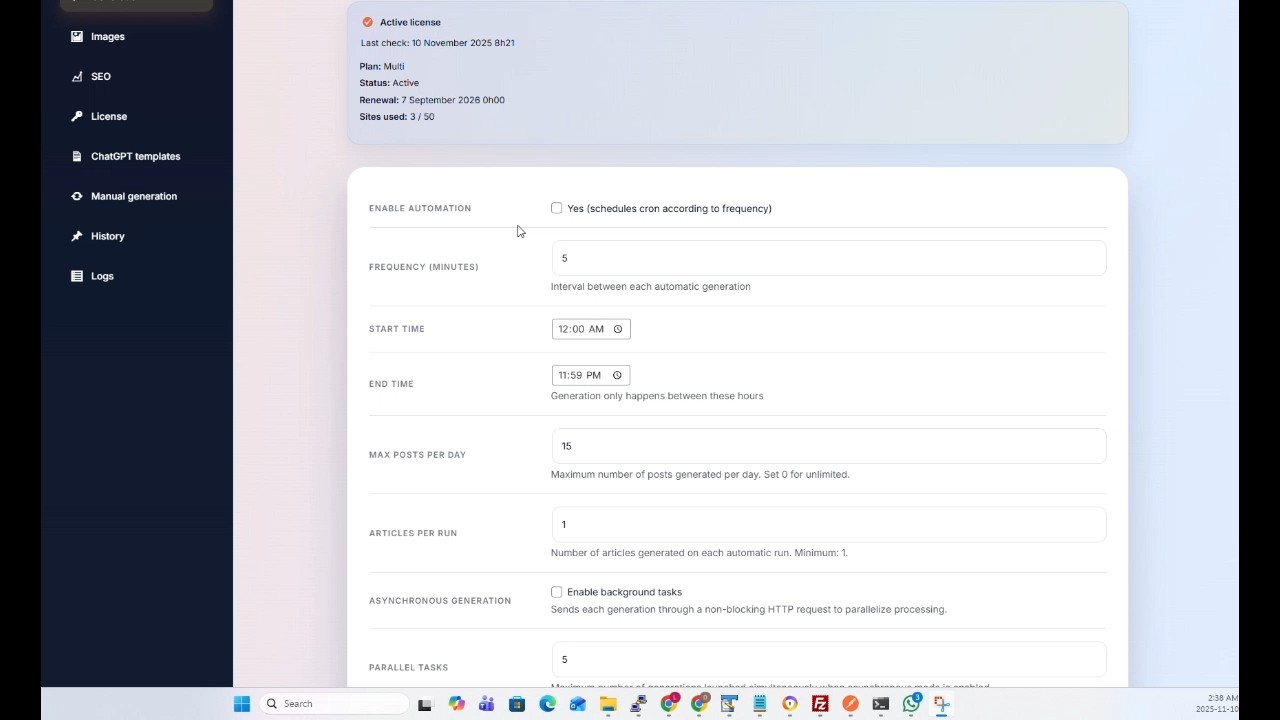Click the Max posts per day field
Image resolution: width=1280 pixels, height=720 pixels.
(828, 446)
